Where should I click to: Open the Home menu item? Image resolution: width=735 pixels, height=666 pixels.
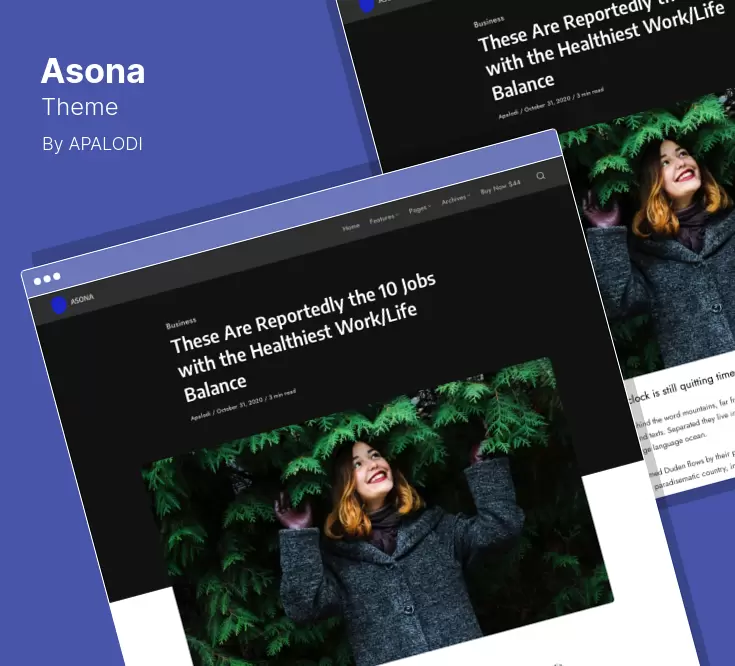pyautogui.click(x=351, y=227)
